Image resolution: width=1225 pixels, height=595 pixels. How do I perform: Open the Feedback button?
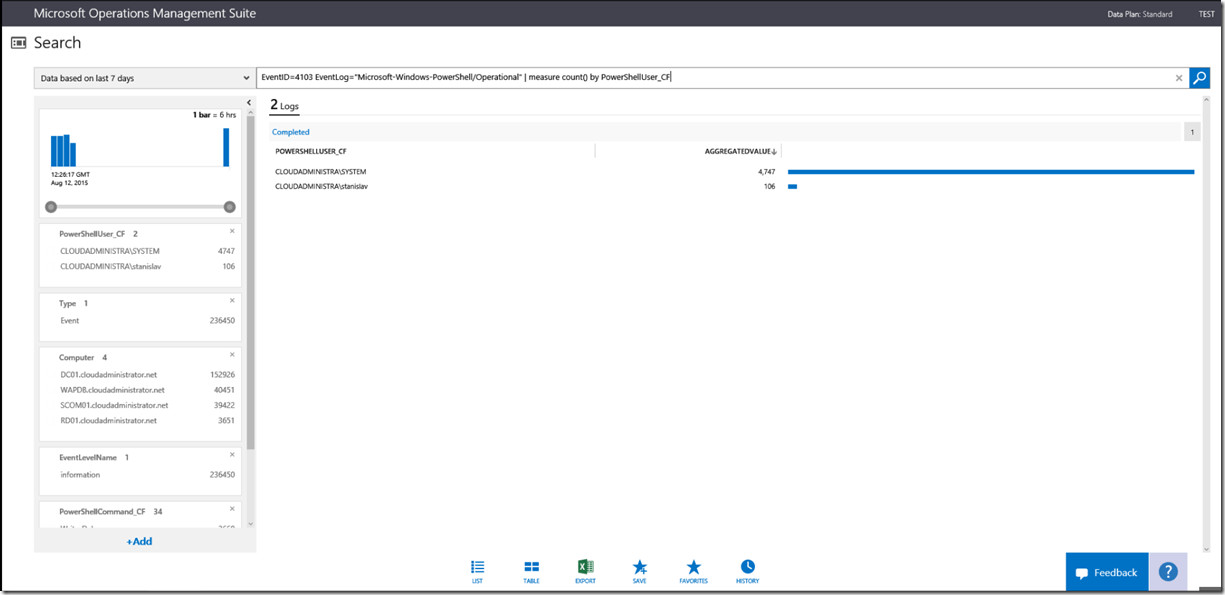tap(1106, 572)
